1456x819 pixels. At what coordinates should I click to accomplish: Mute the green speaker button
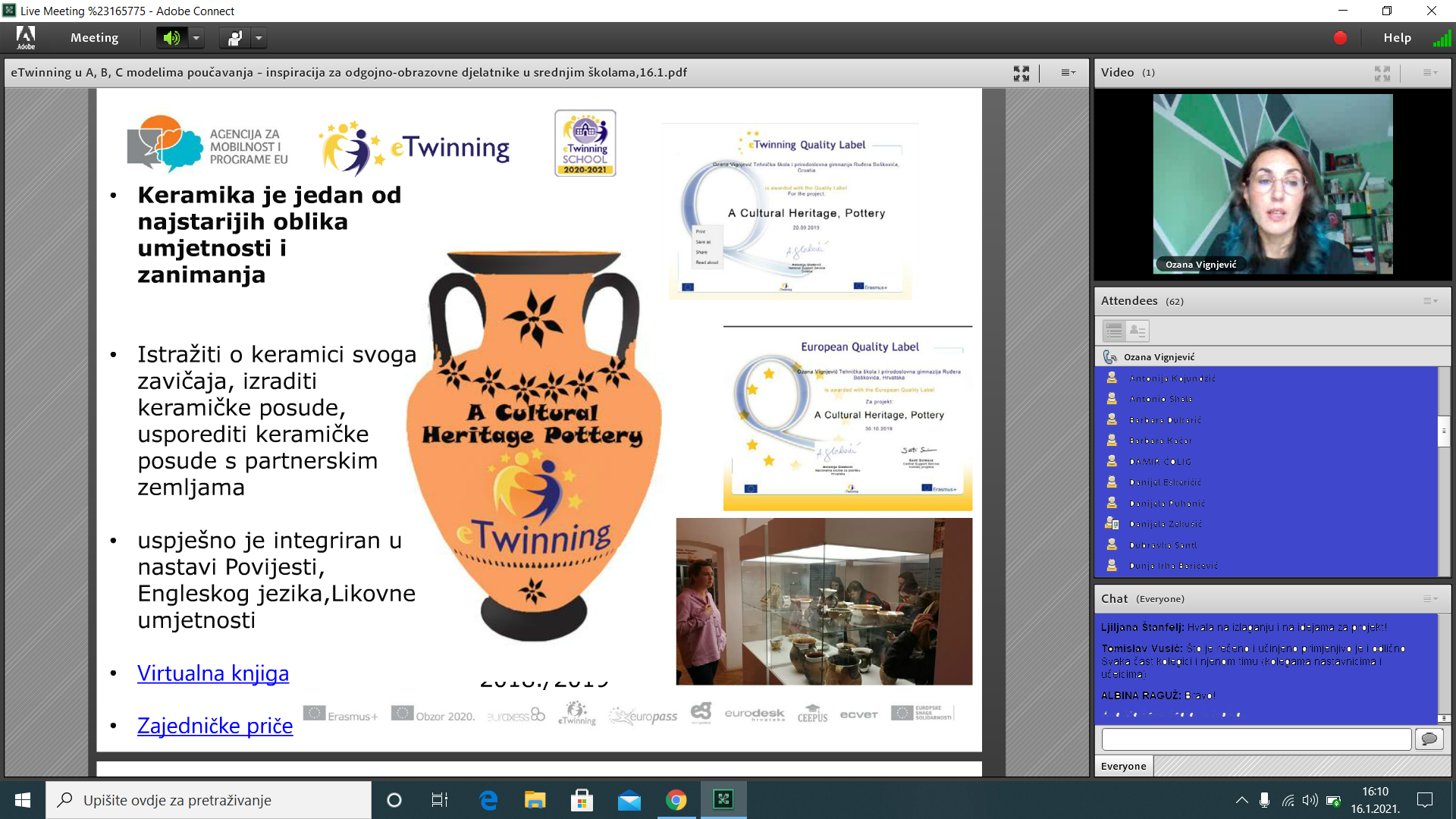[x=172, y=38]
